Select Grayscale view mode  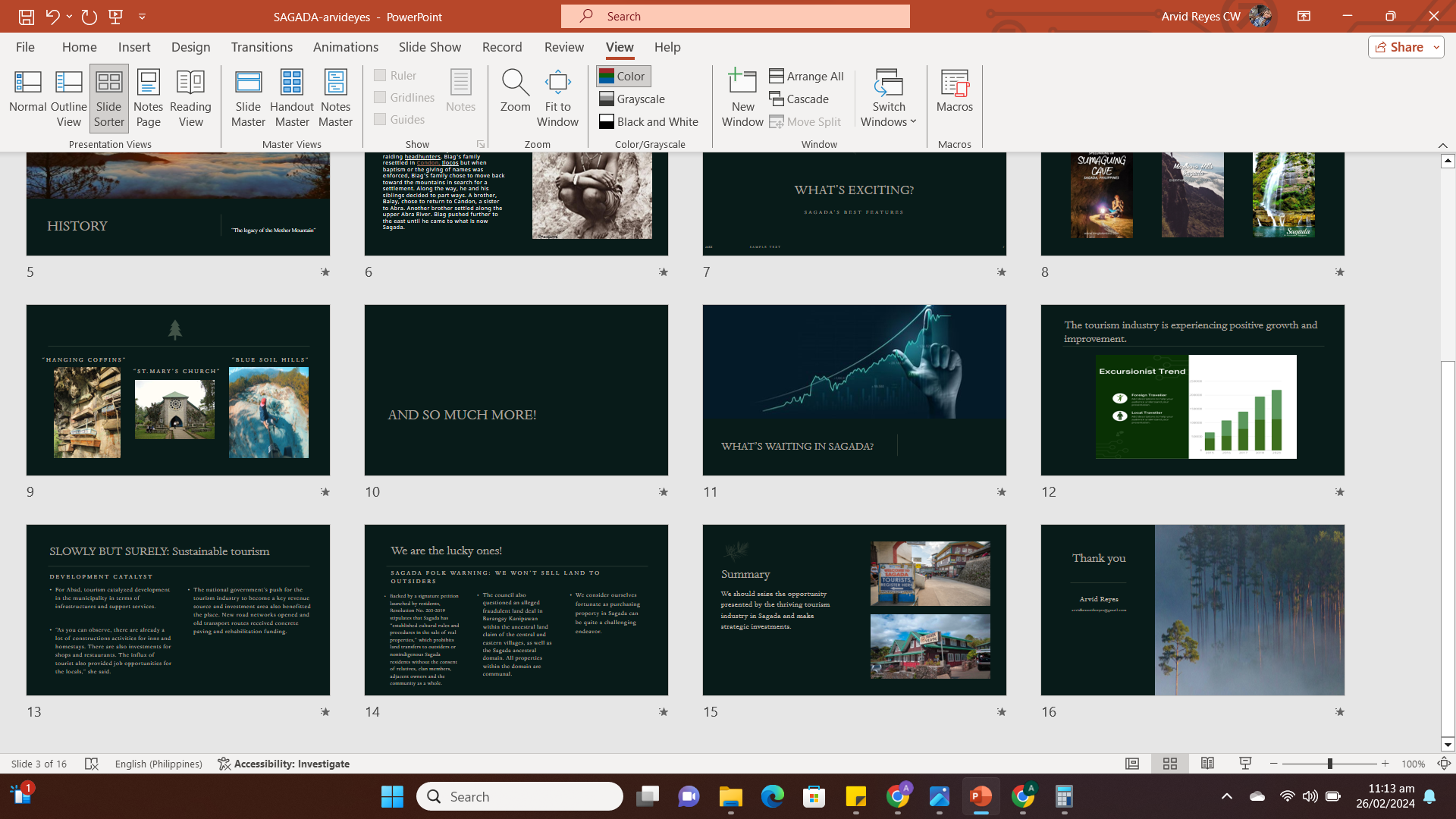(x=632, y=99)
